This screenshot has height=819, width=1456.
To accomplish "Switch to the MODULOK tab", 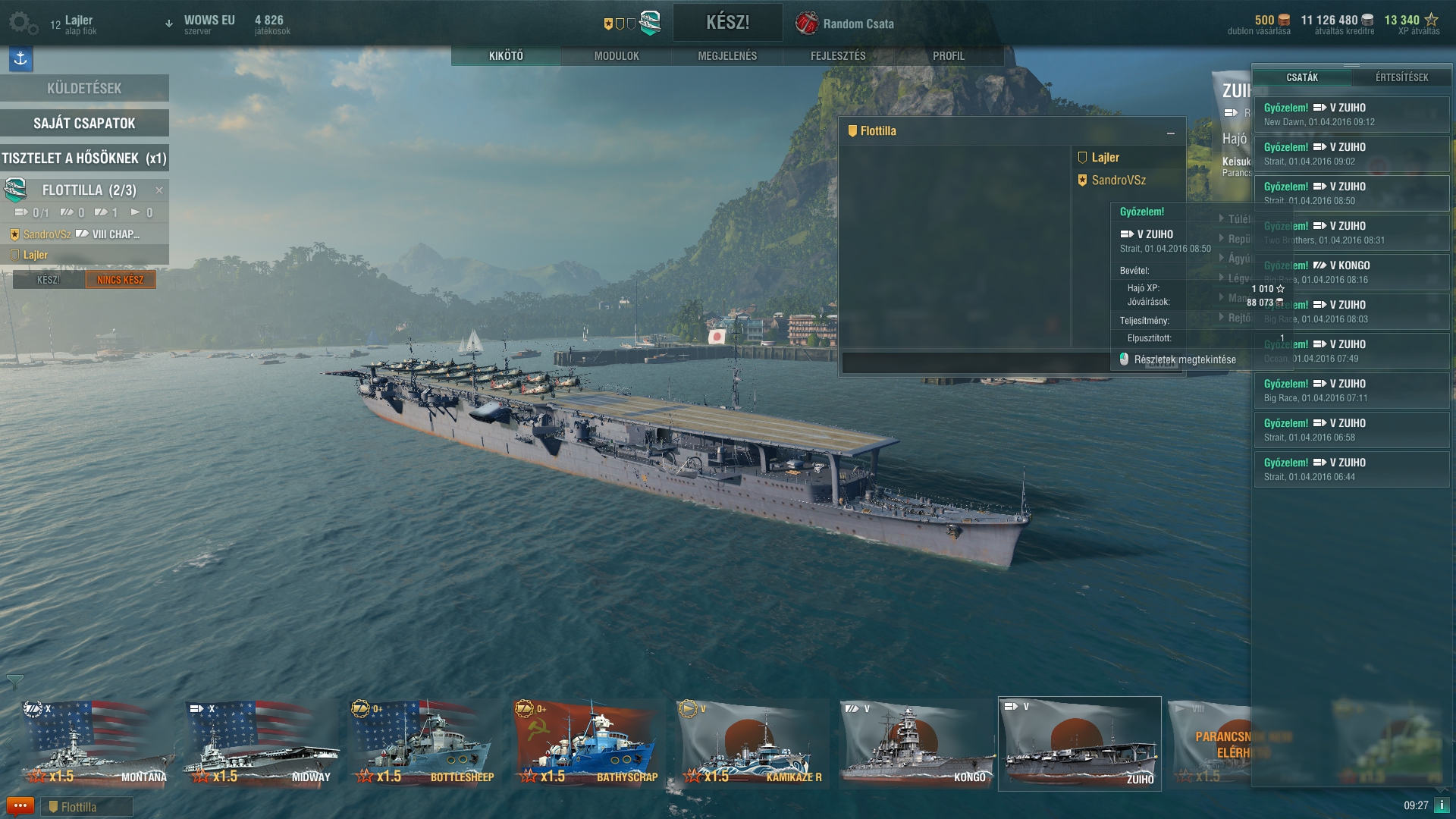I will pyautogui.click(x=617, y=56).
